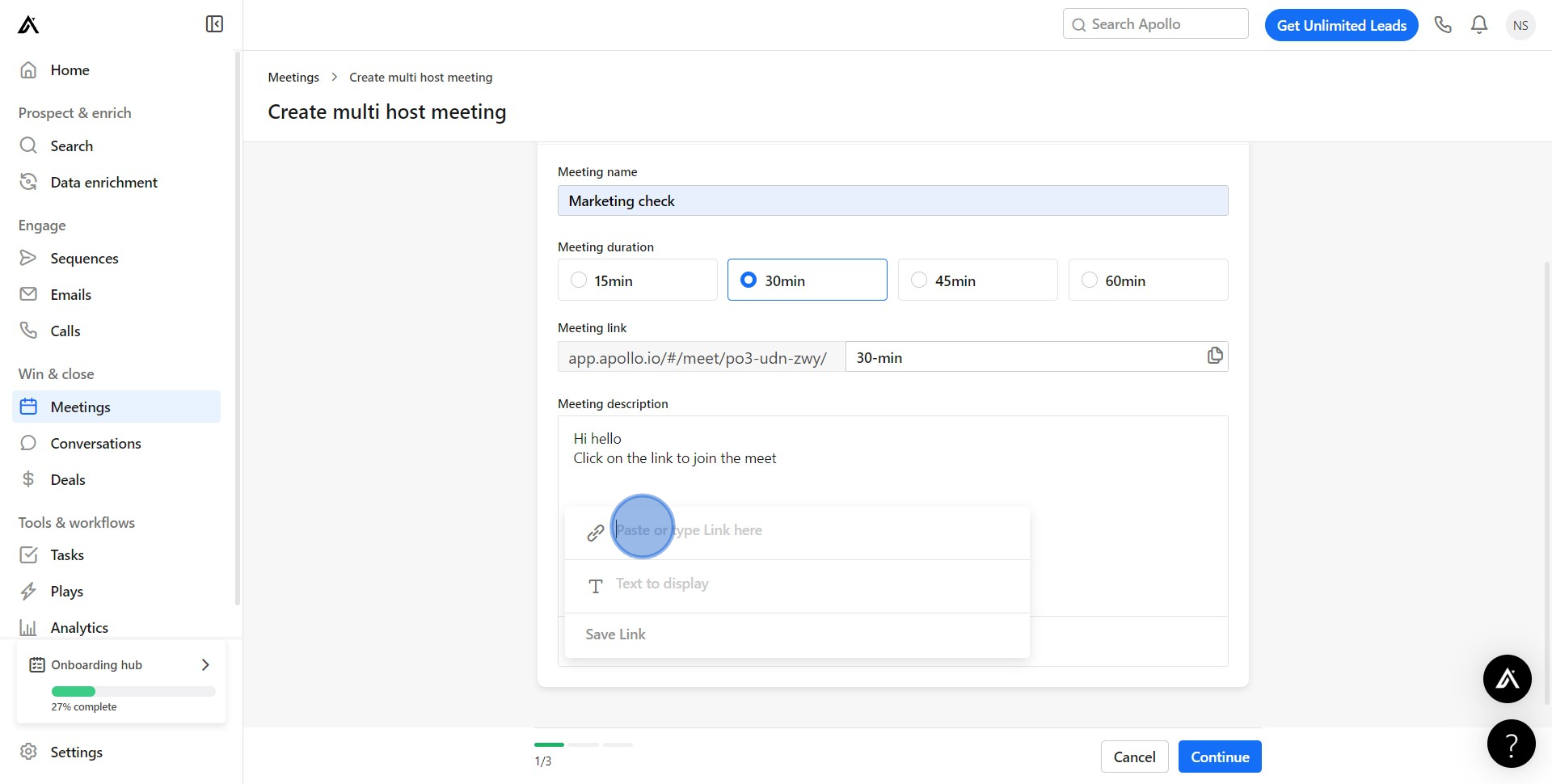
Task: Click the onboarding 27% progress bar
Action: point(133,691)
